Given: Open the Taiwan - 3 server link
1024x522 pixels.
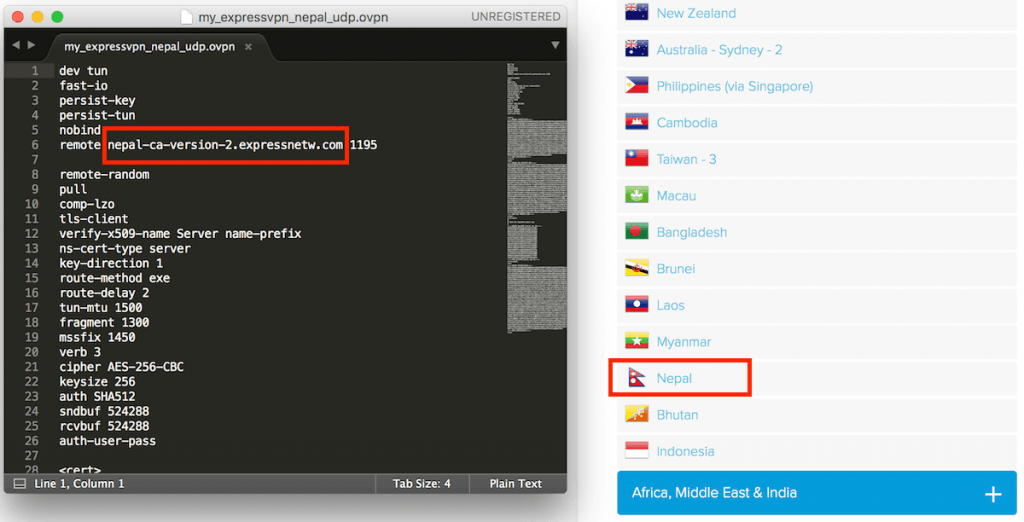Looking at the screenshot, I should point(686,159).
